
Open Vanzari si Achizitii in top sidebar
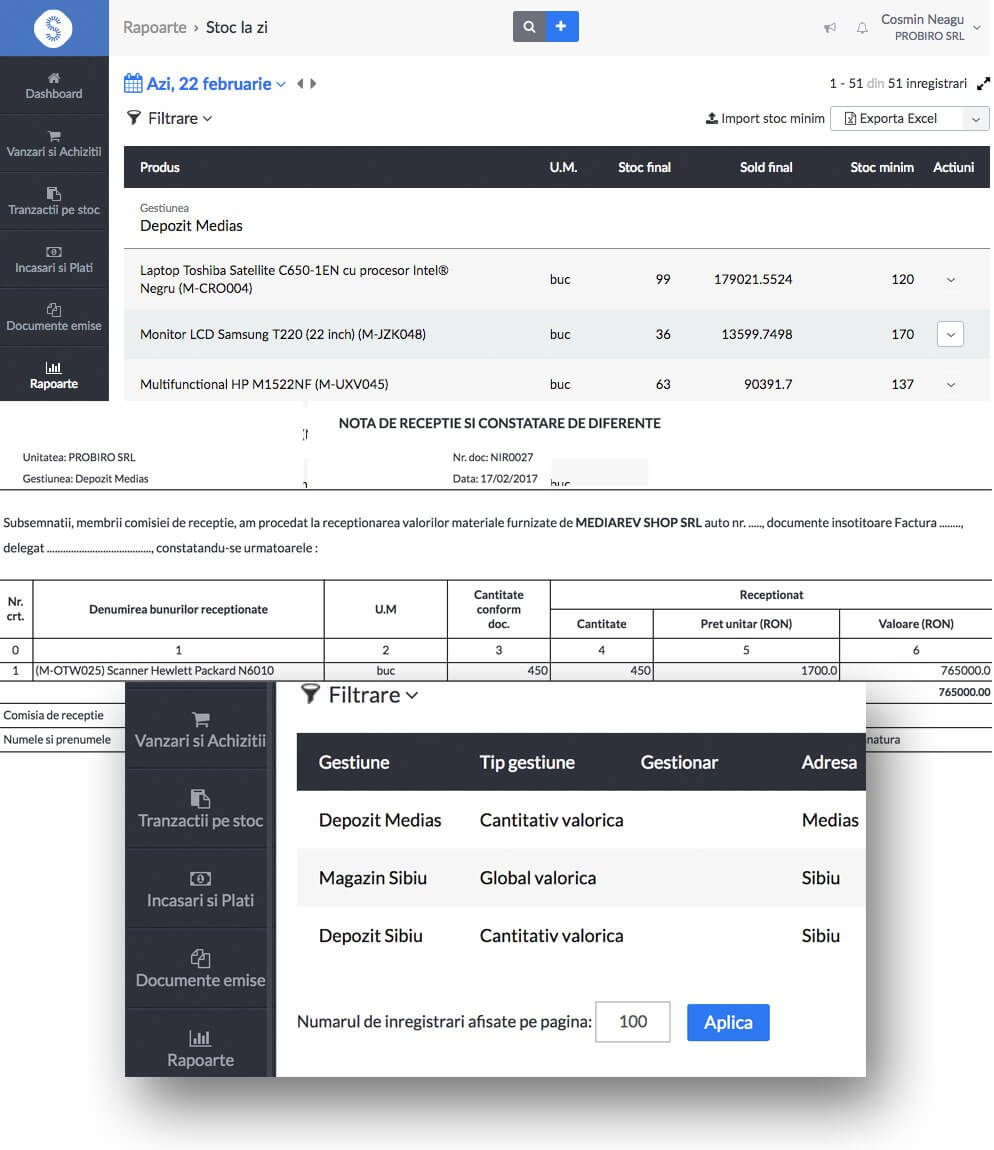[x=54, y=143]
